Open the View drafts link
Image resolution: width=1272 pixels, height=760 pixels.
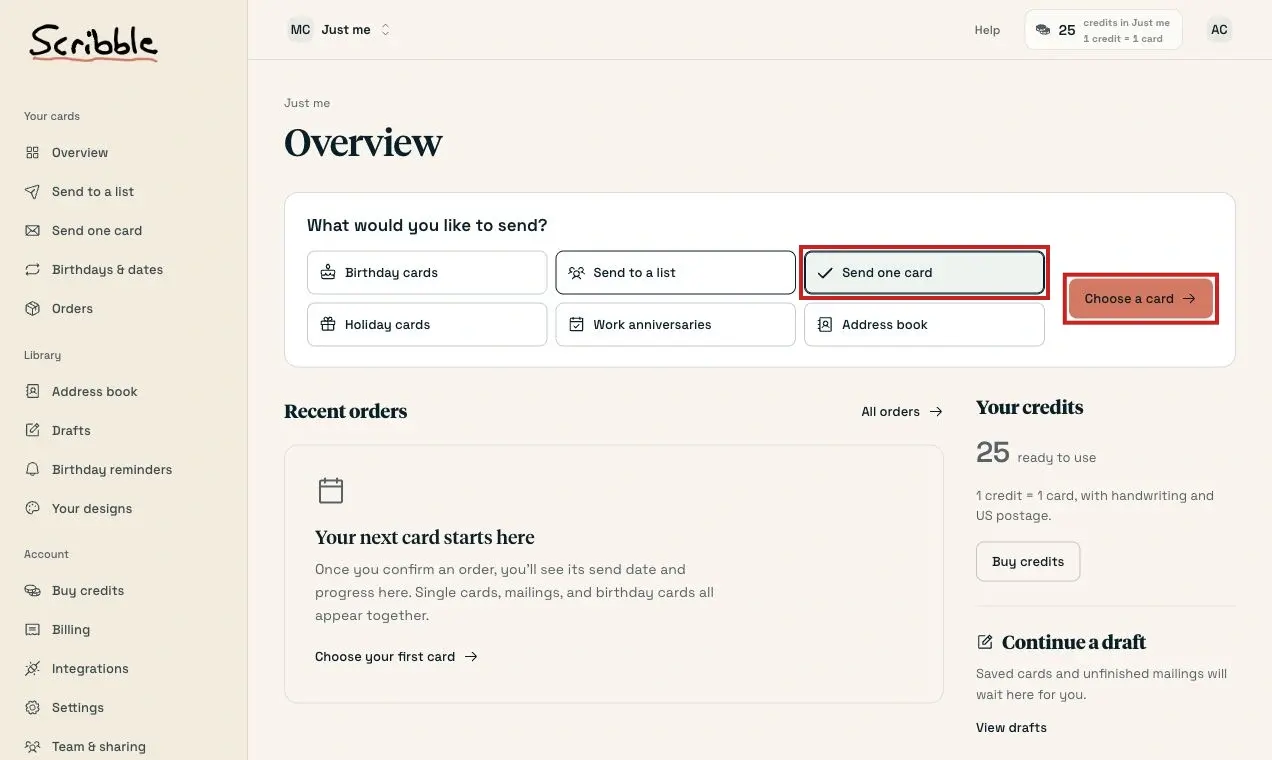click(x=1011, y=728)
